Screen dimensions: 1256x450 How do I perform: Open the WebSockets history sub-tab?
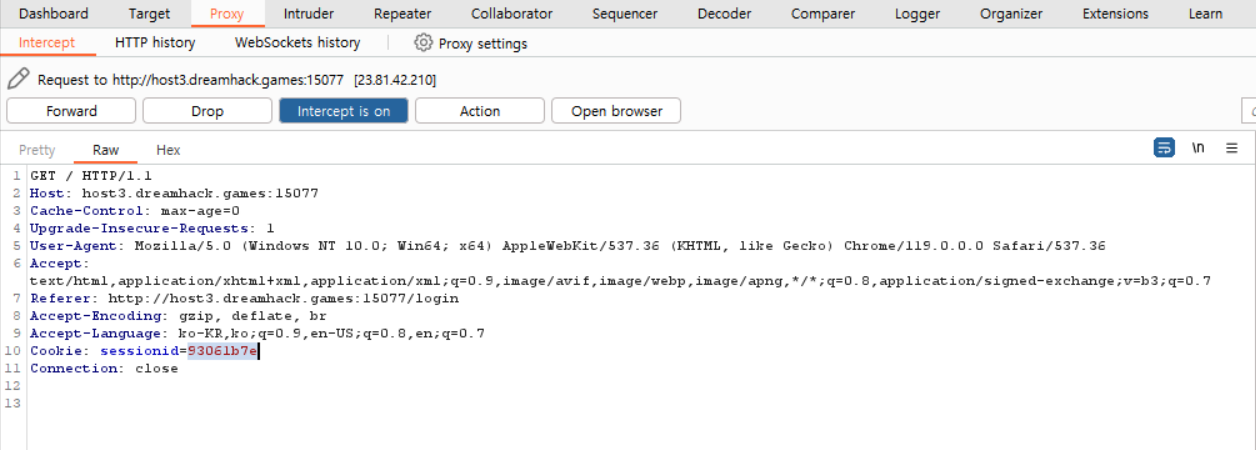[x=297, y=43]
